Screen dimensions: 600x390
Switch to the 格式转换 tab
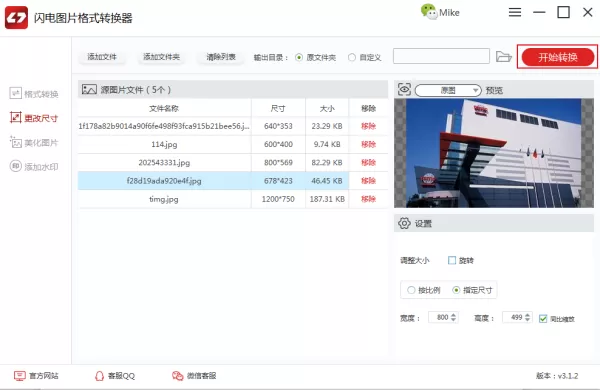(34, 94)
